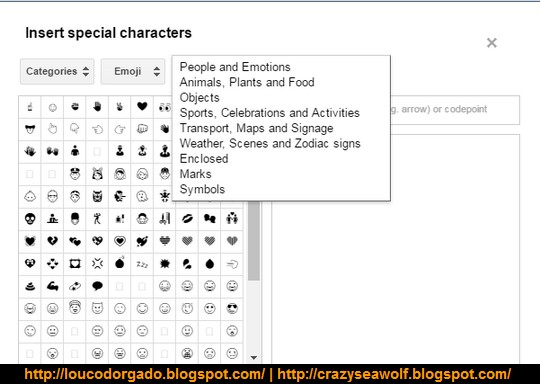Insert the black speech balloon emoji
Screen dimensions: 540x384
[97, 286]
